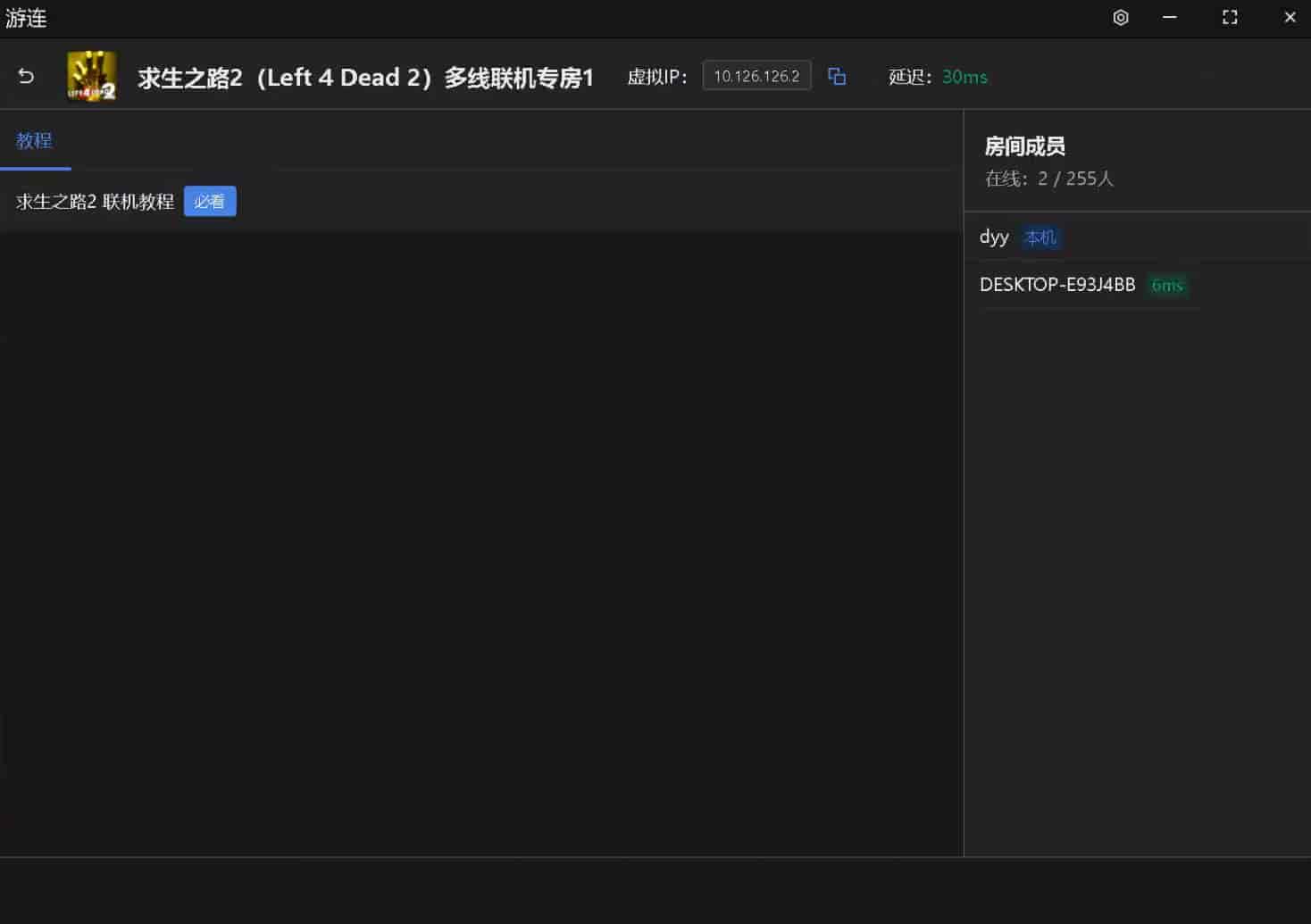Select member DESKTOP-E93J4BB
The width and height of the screenshot is (1311, 924).
pyautogui.click(x=1057, y=285)
